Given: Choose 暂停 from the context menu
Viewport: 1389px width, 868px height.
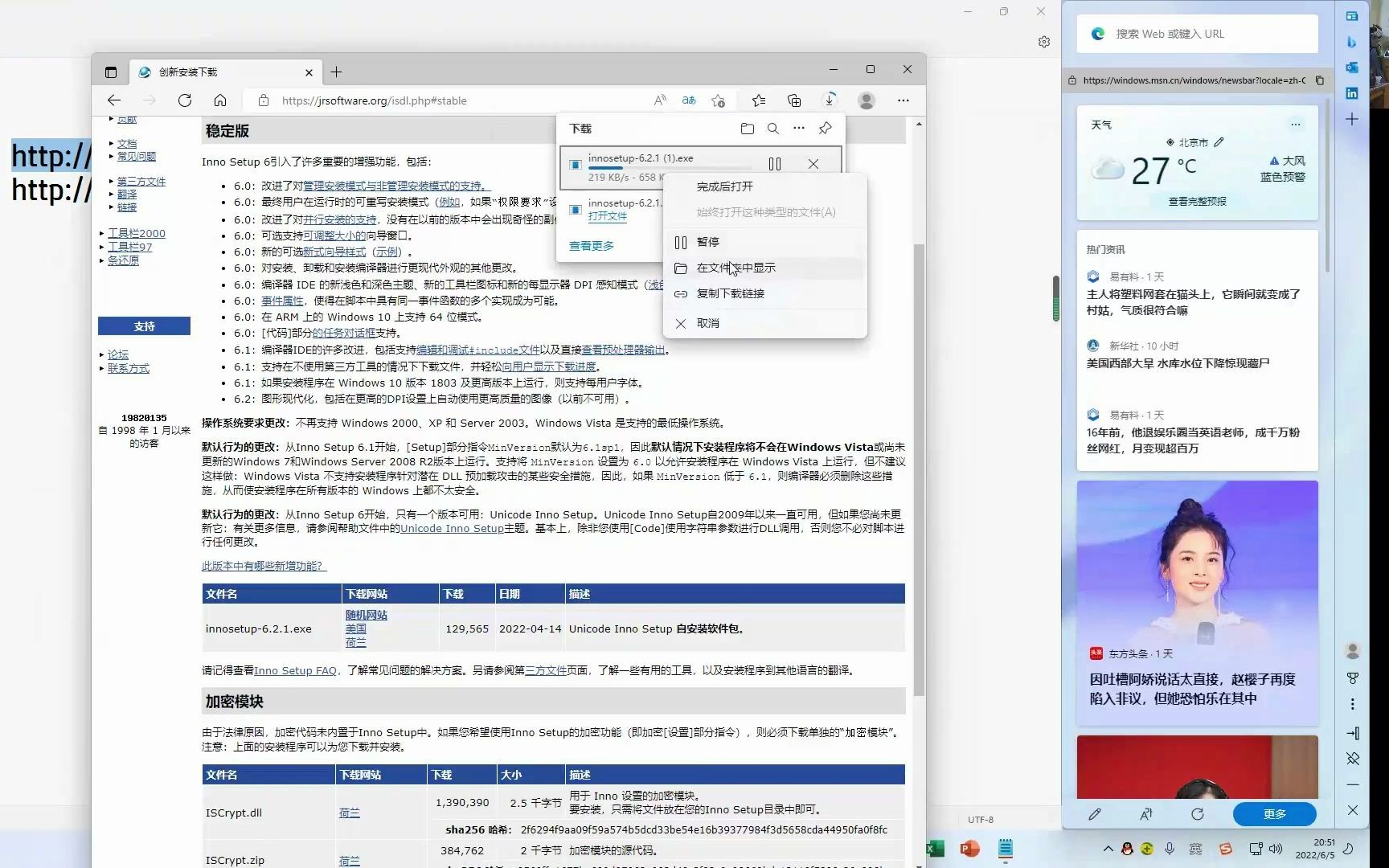Looking at the screenshot, I should (765, 242).
